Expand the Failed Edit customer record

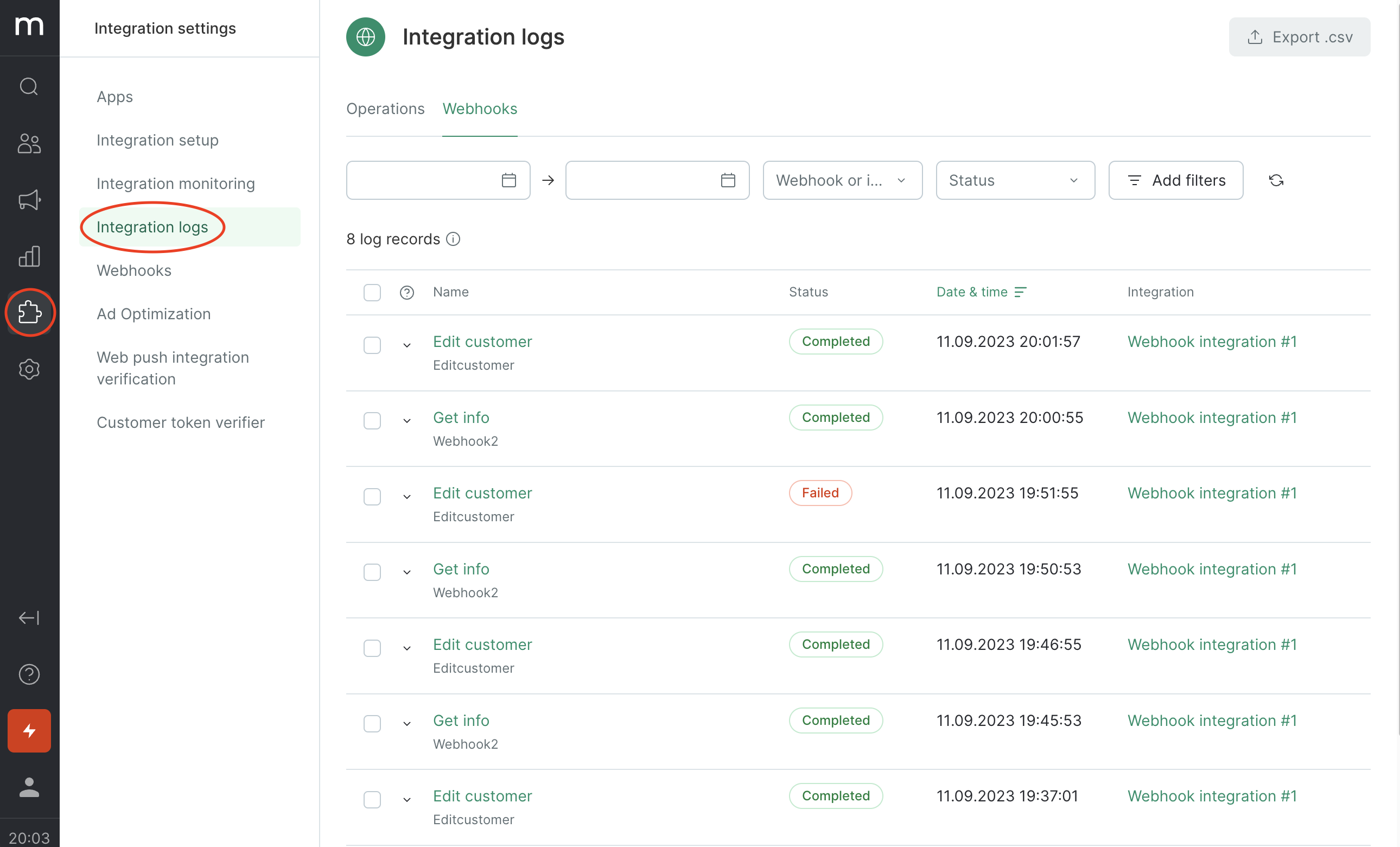tap(407, 496)
